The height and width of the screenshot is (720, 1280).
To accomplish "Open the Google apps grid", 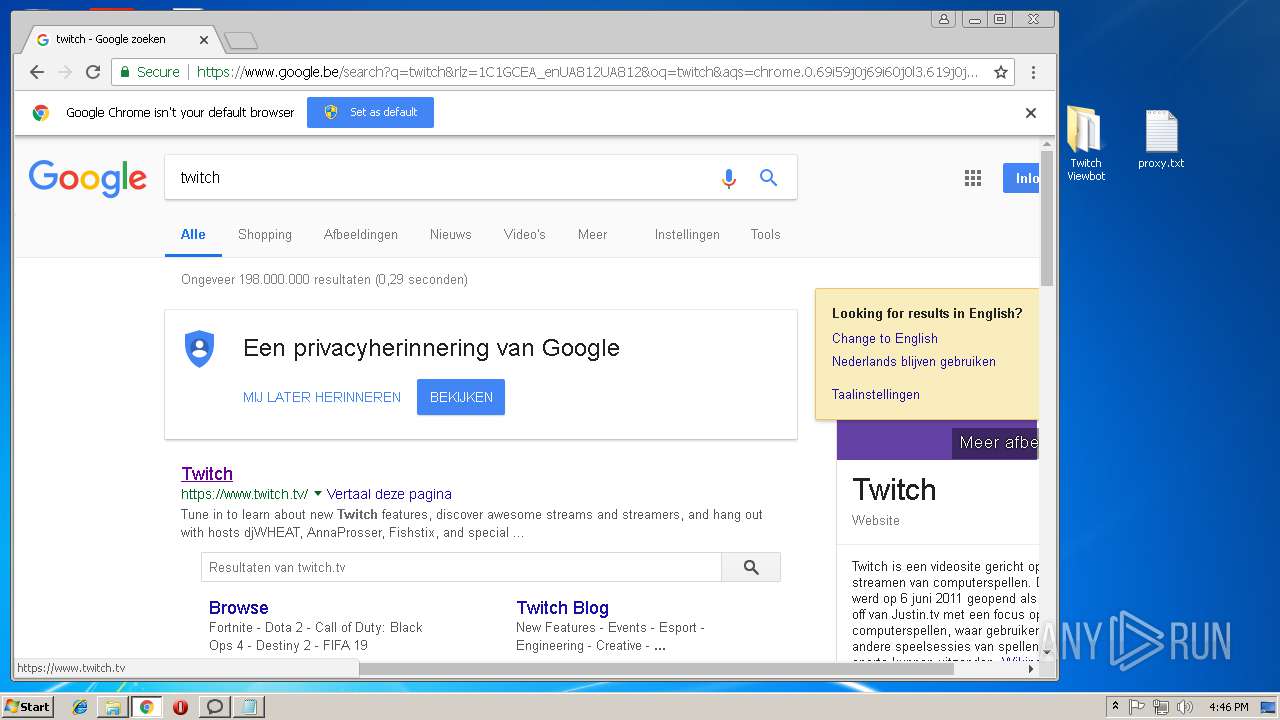I will coord(972,178).
